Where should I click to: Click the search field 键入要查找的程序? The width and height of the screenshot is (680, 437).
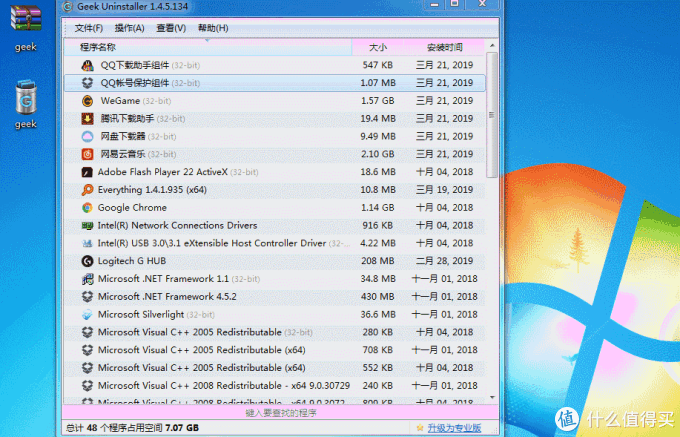(281, 413)
